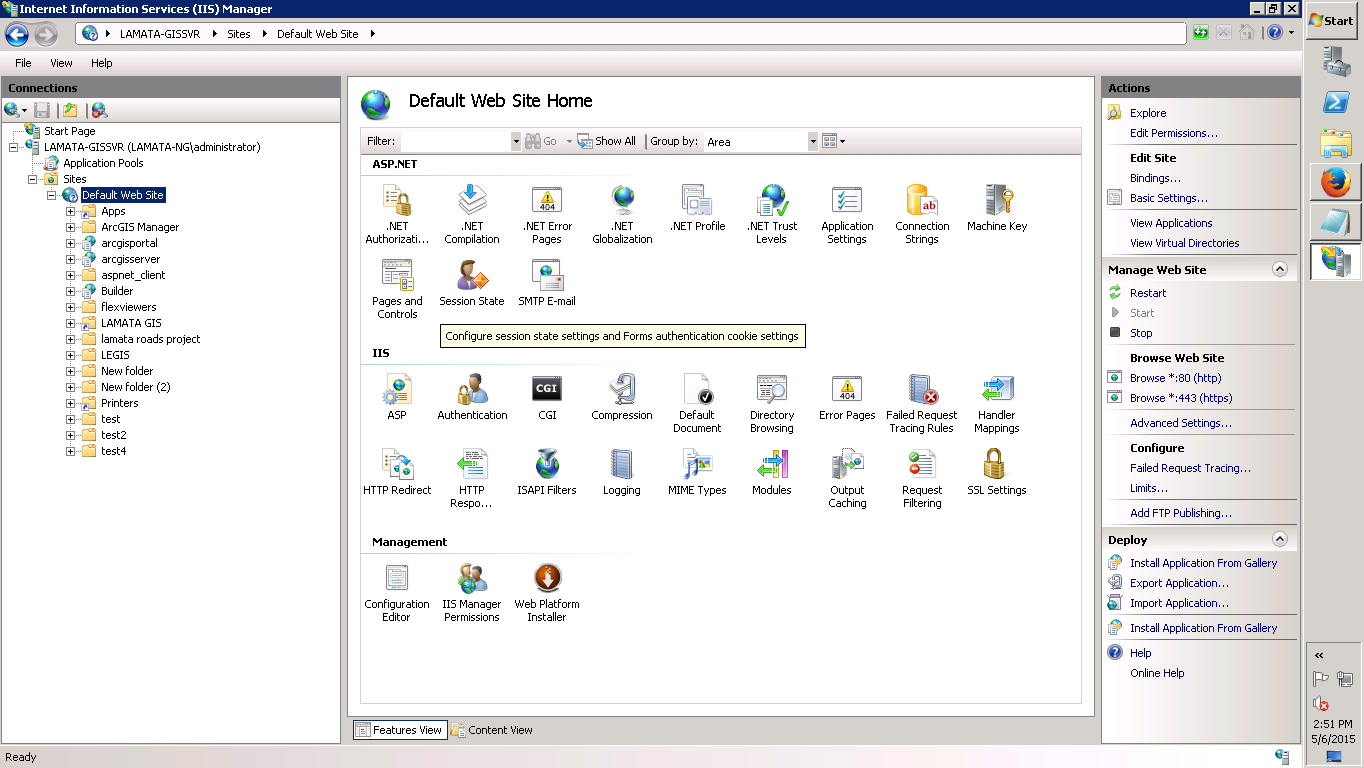This screenshot has height=768, width=1364.
Task: Open Application Settings feature
Action: click(847, 214)
